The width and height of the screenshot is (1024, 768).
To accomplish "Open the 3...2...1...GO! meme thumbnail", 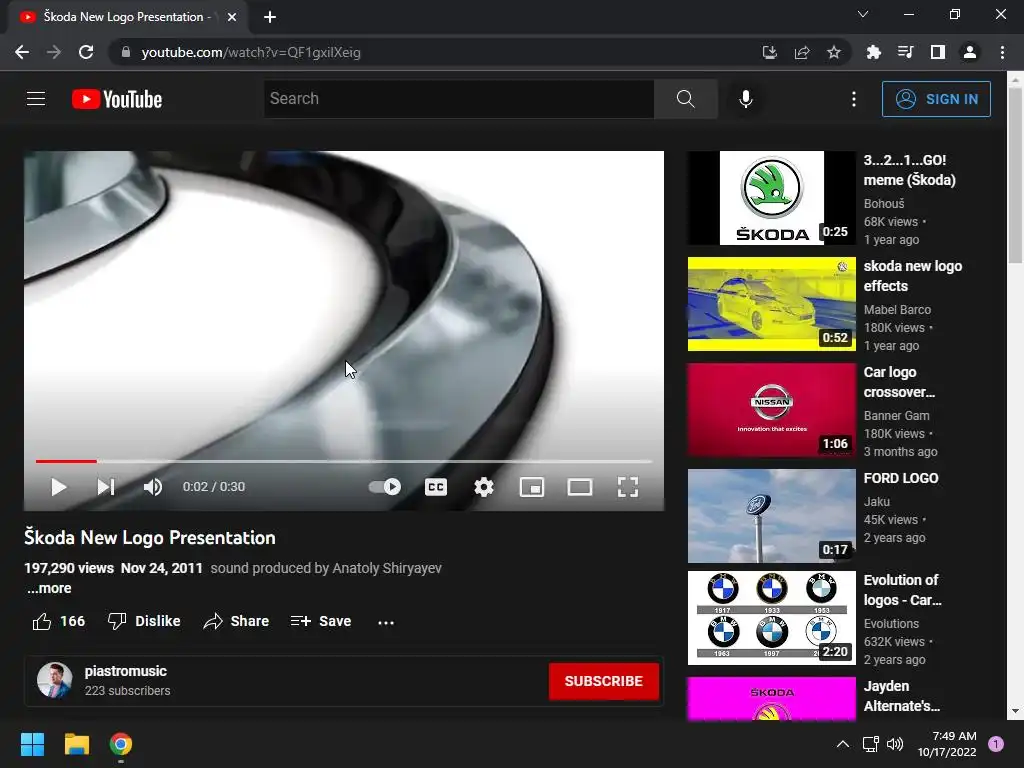I will click(x=771, y=198).
